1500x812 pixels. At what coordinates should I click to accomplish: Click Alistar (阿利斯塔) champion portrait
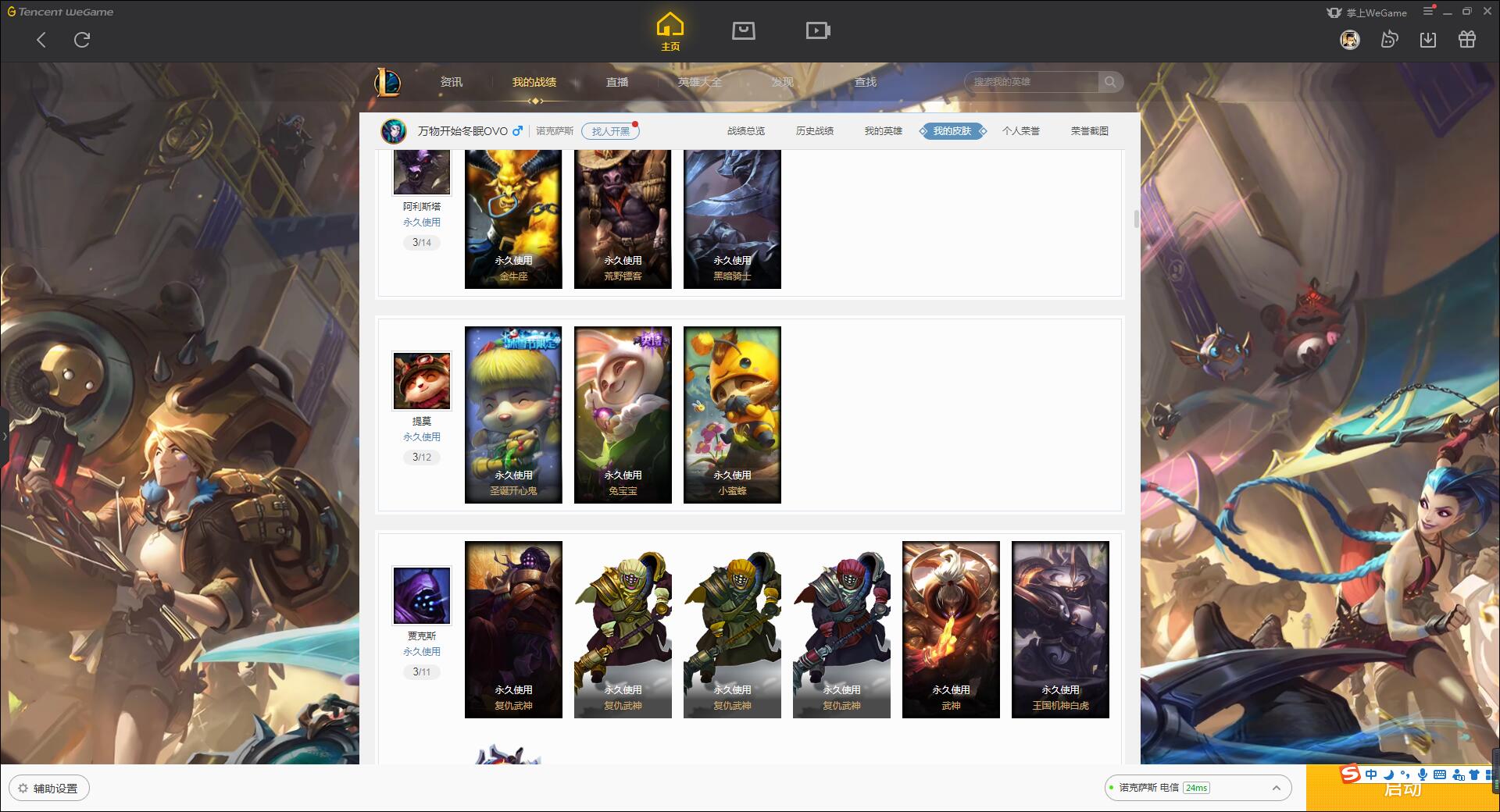[x=421, y=172]
